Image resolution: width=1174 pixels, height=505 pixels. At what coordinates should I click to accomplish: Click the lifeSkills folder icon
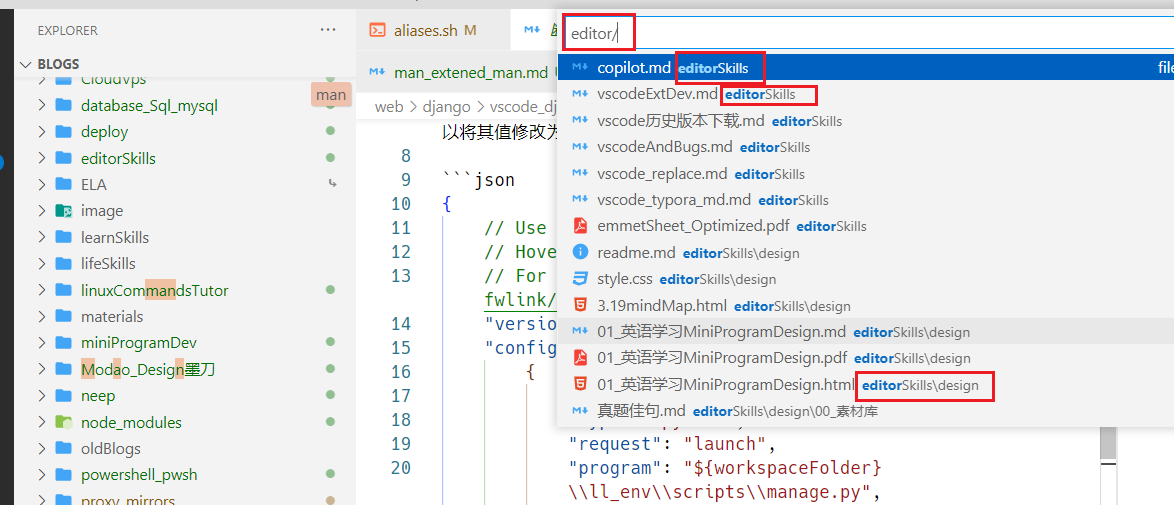[x=63, y=264]
